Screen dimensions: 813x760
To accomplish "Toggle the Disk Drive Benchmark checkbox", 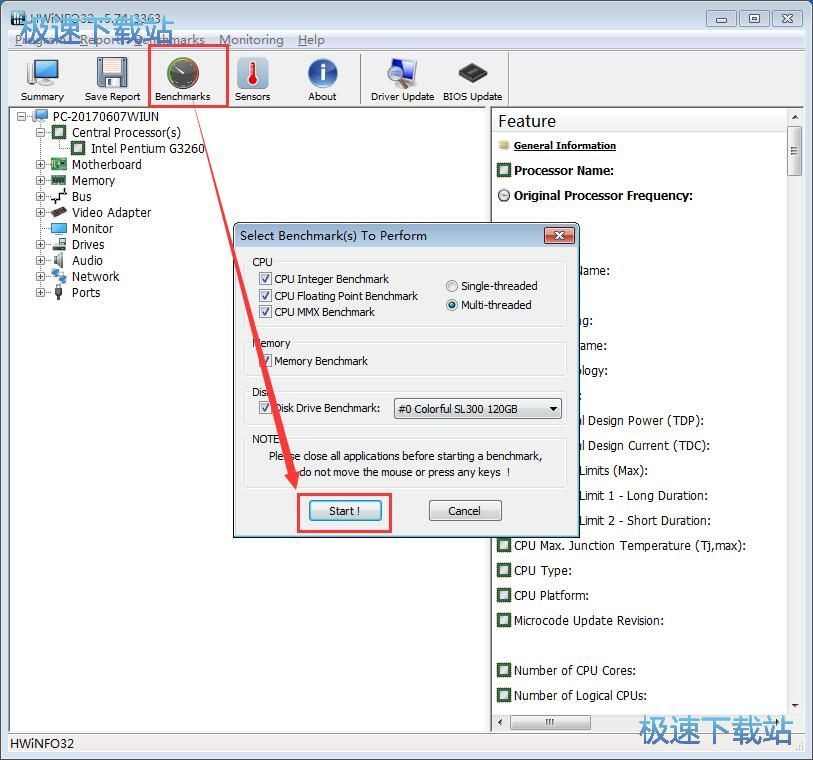I will (x=265, y=407).
